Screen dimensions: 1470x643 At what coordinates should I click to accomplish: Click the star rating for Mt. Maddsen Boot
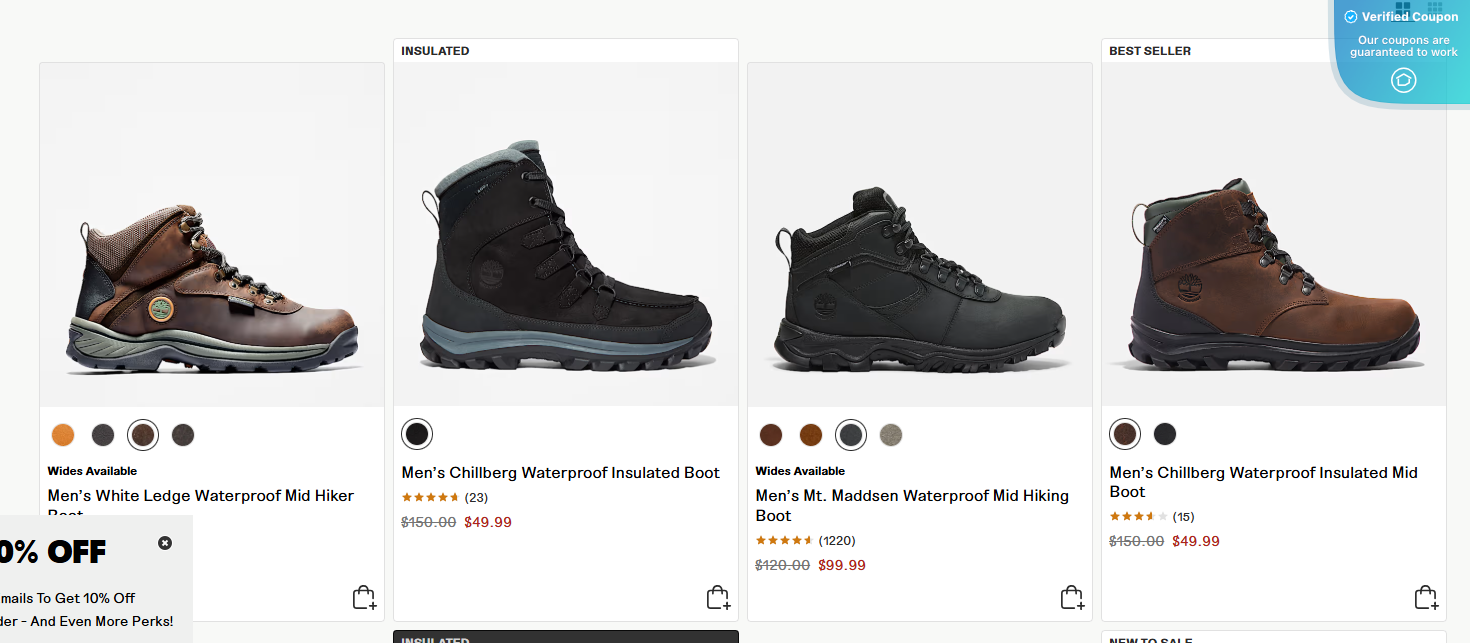click(x=785, y=540)
